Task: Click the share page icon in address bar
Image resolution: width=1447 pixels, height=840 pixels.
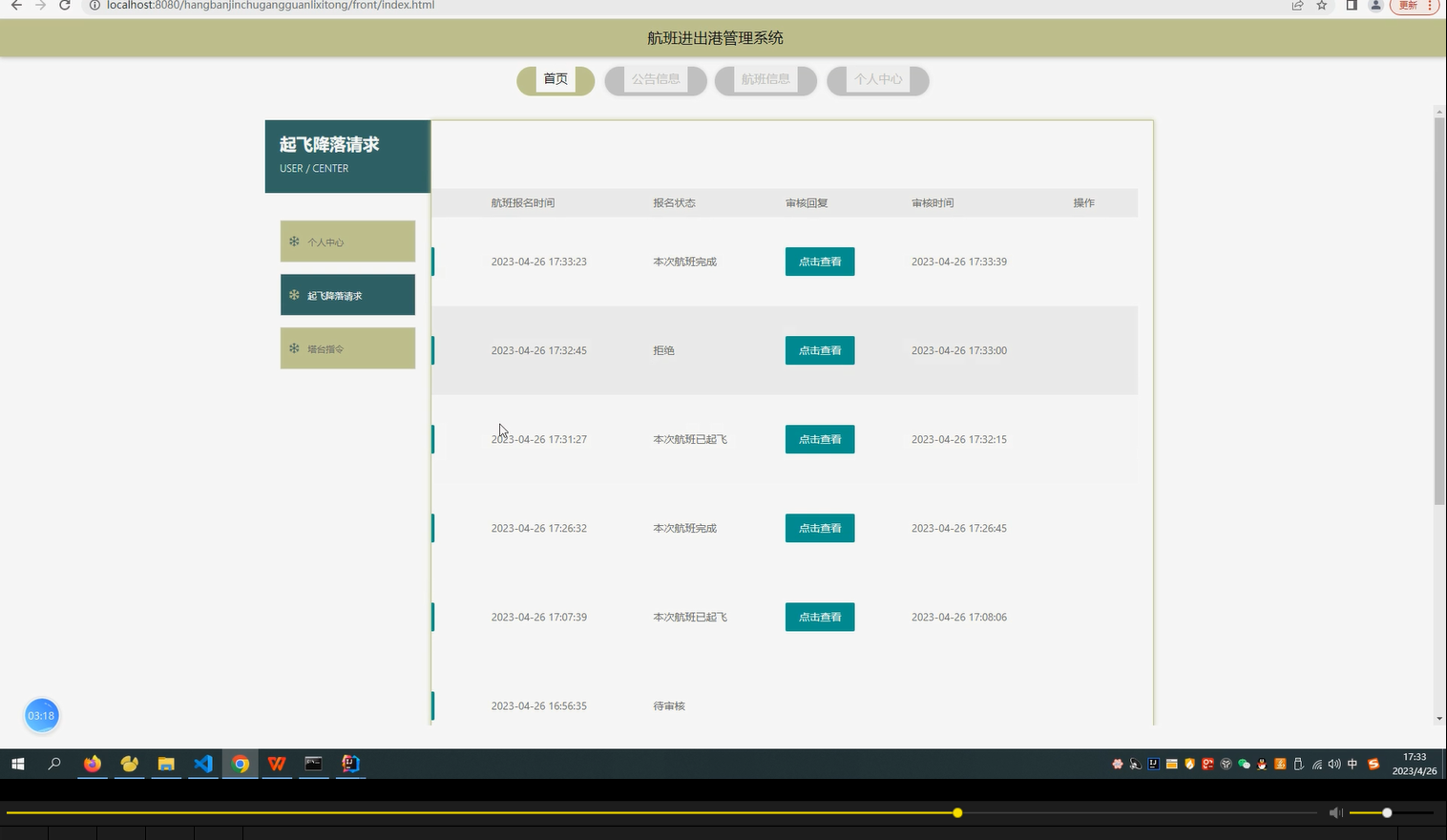Action: coord(1297,5)
